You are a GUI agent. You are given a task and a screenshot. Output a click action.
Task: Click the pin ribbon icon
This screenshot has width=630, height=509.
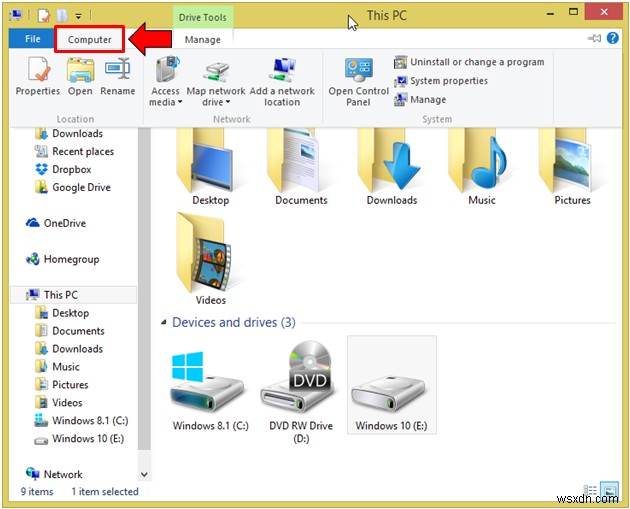tap(595, 38)
